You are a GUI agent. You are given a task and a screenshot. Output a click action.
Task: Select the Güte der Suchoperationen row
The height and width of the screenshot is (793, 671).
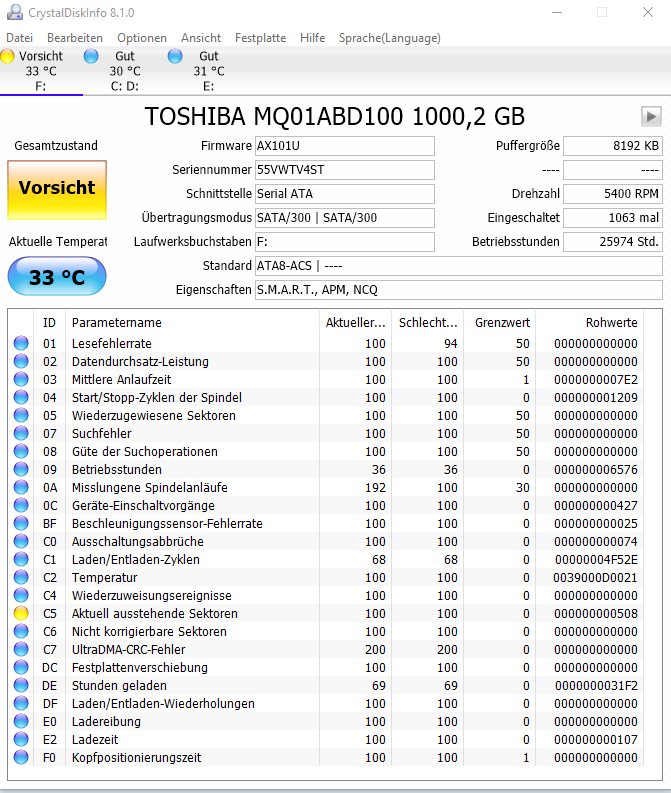coord(327,452)
